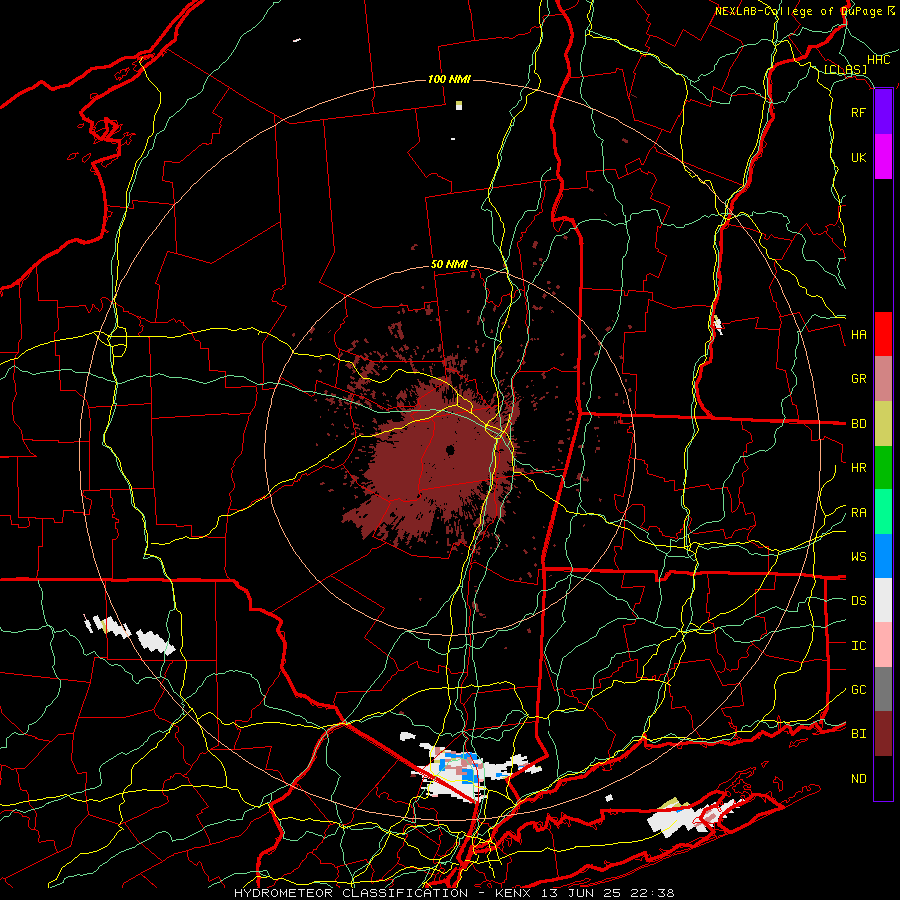Click the GC legend label
This screenshot has height=900, width=900.
tap(859, 690)
